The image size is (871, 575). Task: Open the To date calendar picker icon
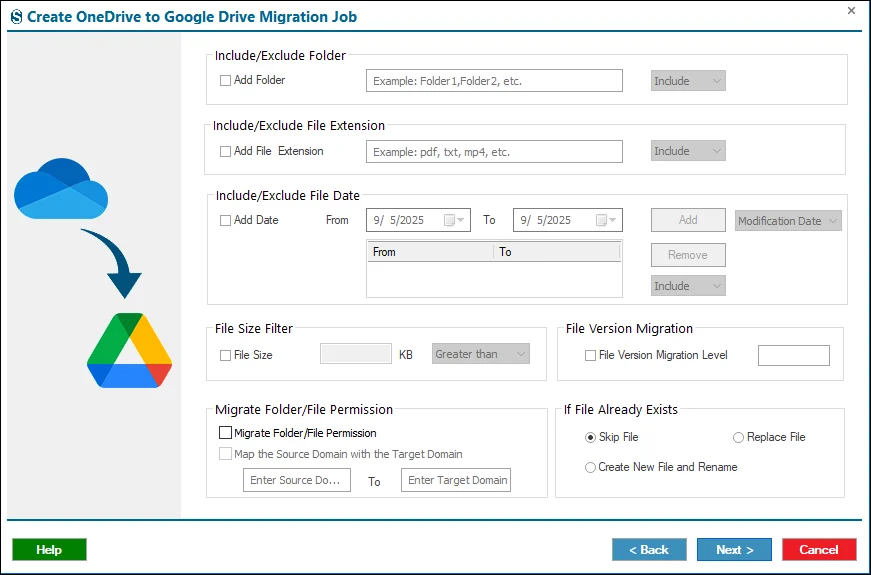tap(605, 220)
